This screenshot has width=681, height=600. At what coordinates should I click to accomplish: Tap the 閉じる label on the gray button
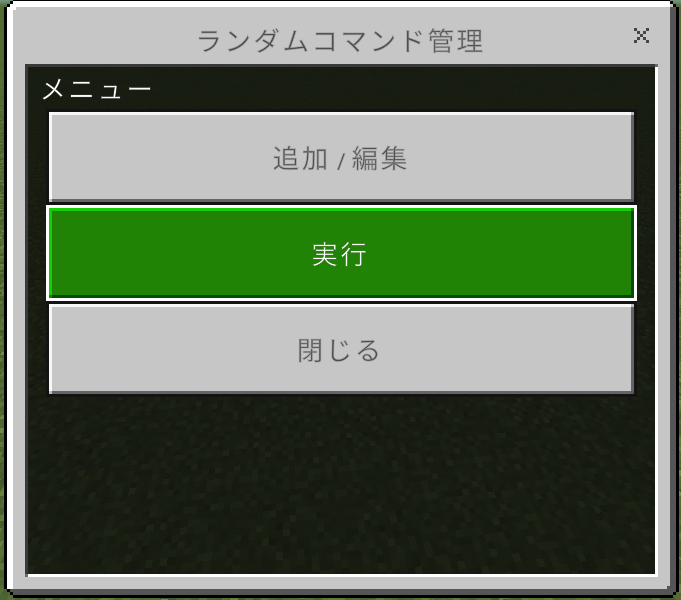pos(338,350)
